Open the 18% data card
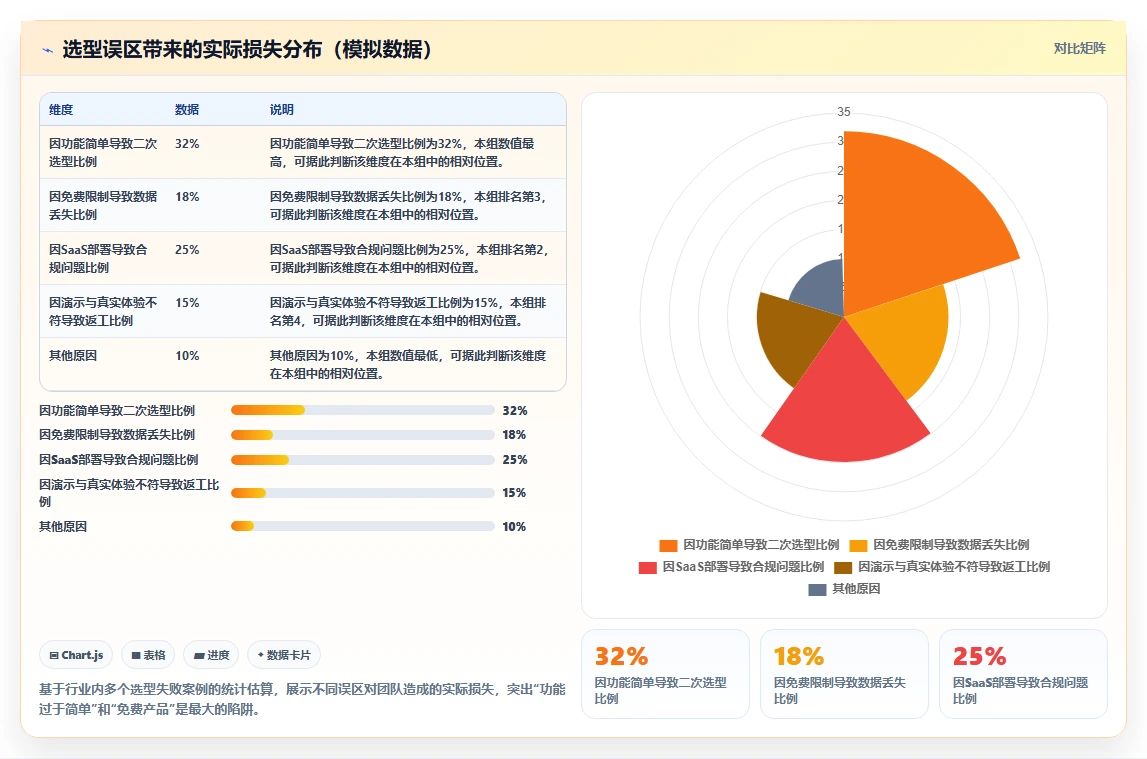 844,674
